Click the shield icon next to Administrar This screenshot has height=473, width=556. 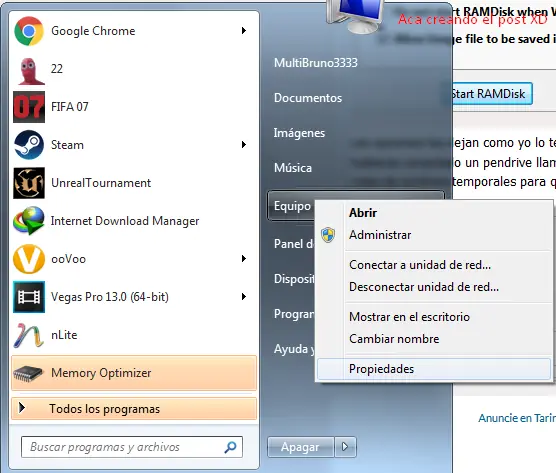[x=328, y=235]
